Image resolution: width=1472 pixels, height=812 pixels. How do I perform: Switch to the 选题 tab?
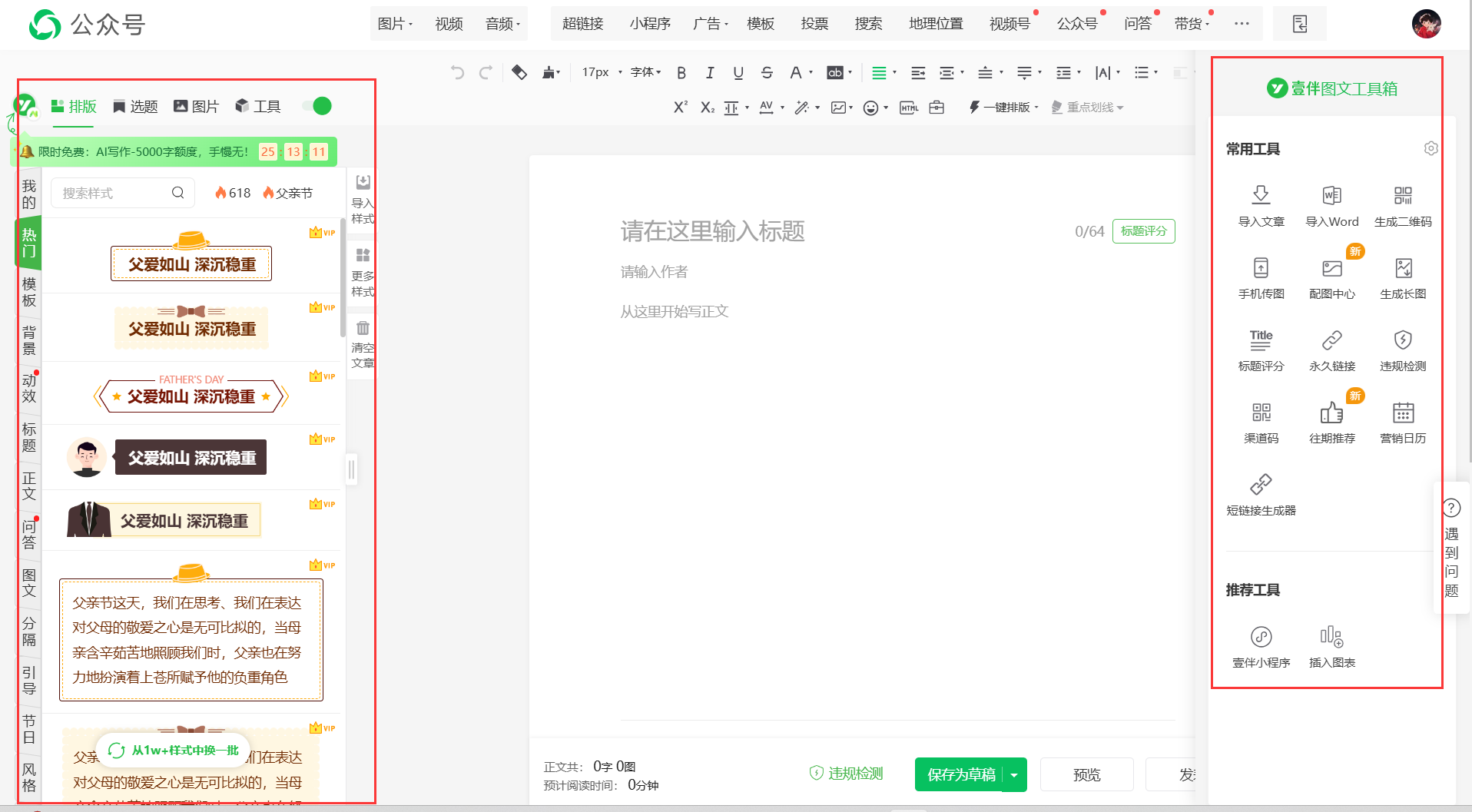pos(135,107)
